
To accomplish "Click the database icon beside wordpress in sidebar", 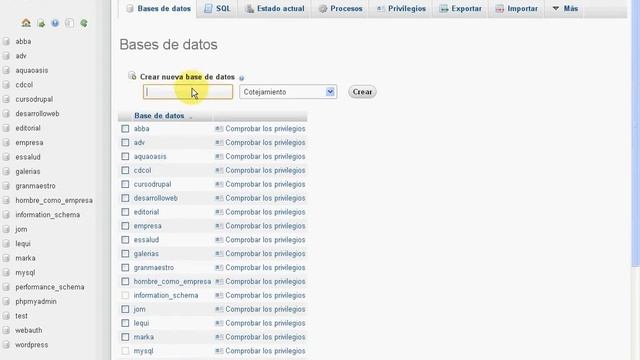I will (6, 345).
